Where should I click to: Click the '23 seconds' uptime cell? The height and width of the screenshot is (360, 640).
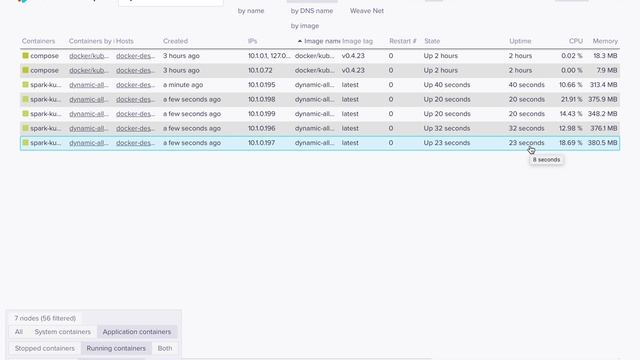pyautogui.click(x=527, y=143)
